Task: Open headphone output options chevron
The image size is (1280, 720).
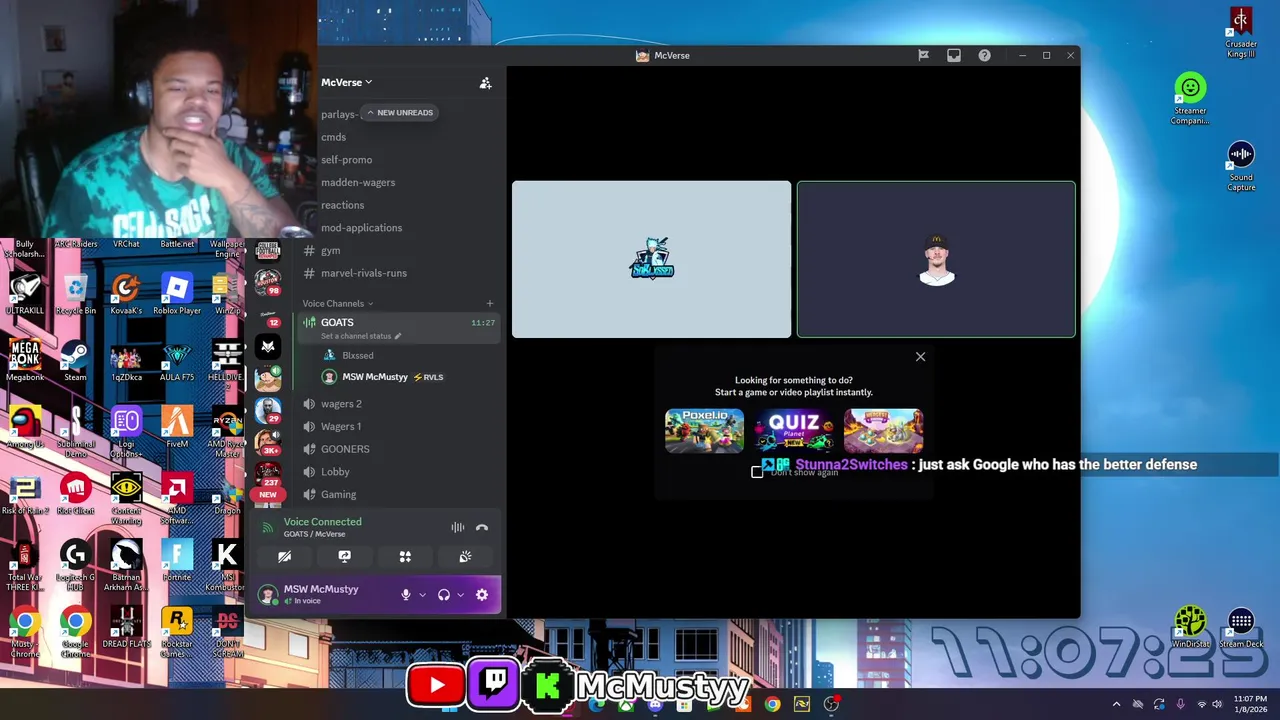Action: (460, 595)
